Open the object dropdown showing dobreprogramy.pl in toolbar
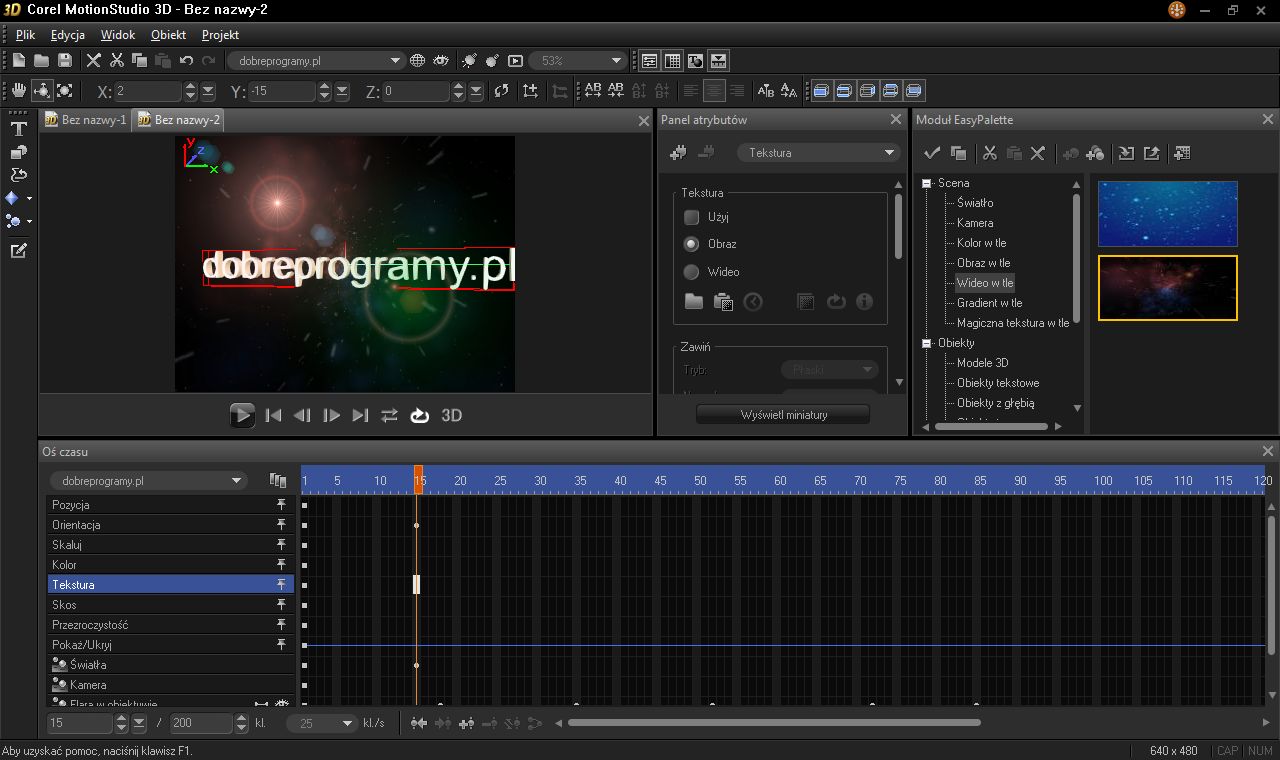 316,60
